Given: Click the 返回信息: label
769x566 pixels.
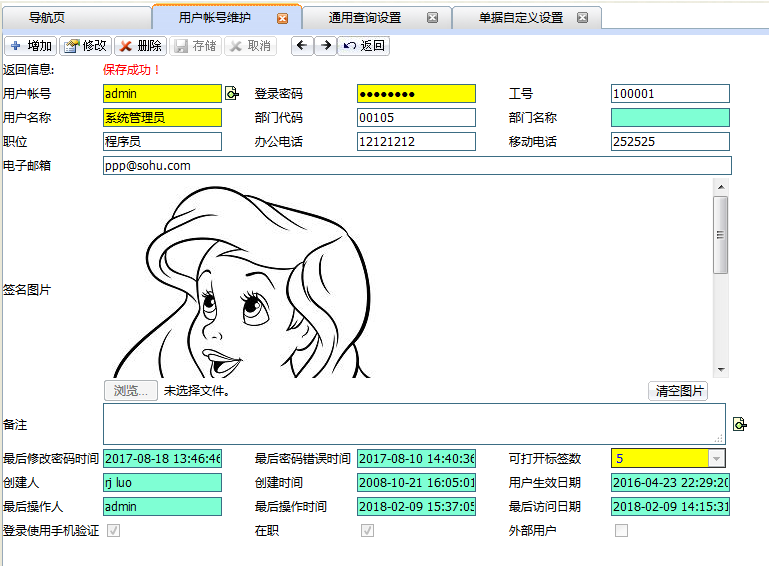Looking at the screenshot, I should pyautogui.click(x=28, y=70).
